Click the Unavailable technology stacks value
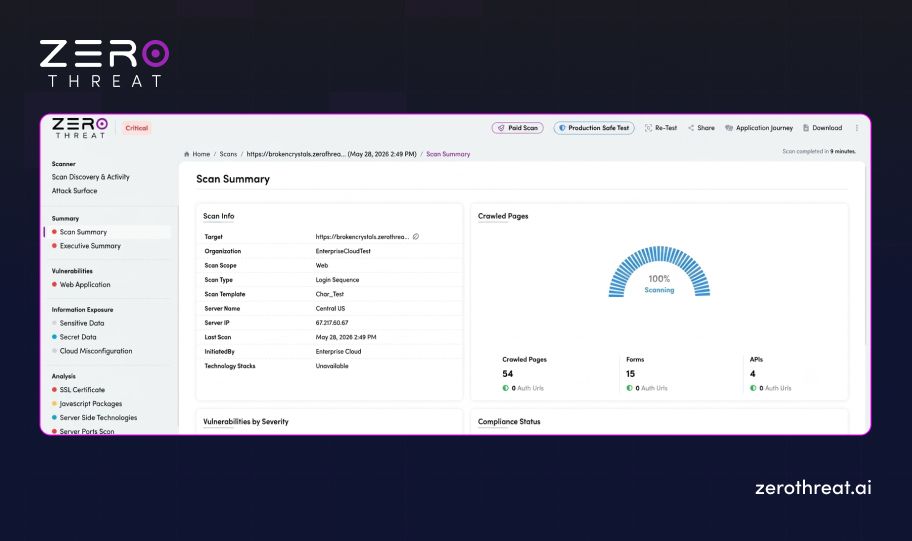The height and width of the screenshot is (541, 912). 332,366
